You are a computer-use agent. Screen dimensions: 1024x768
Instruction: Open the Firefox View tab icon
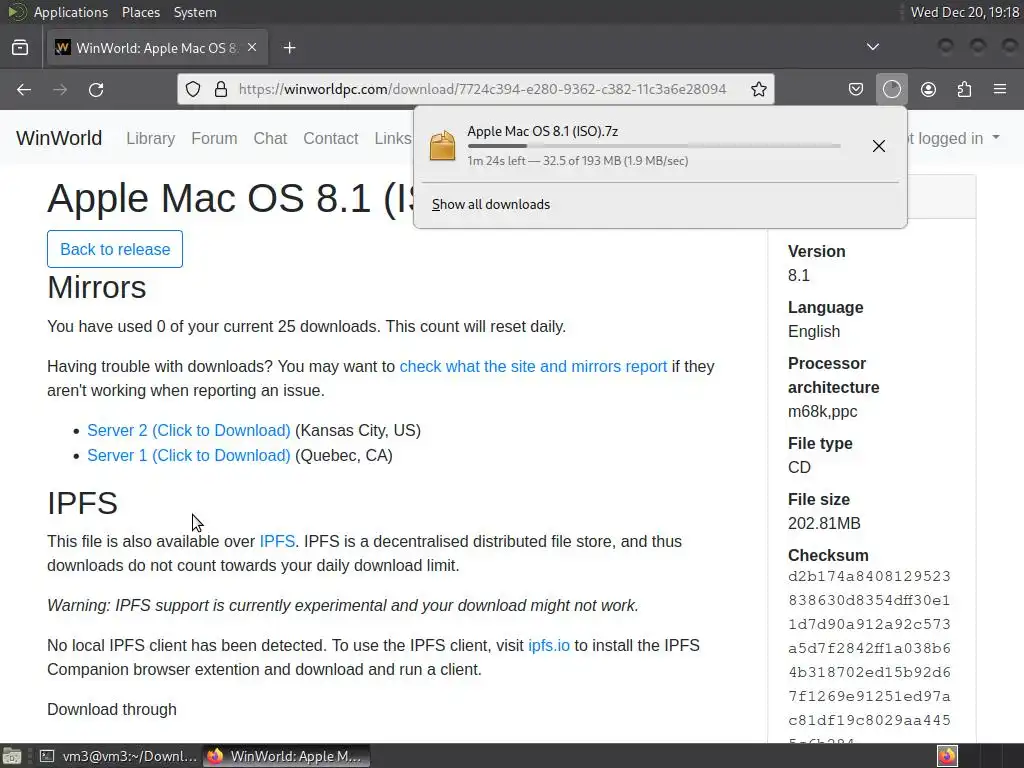tap(20, 48)
